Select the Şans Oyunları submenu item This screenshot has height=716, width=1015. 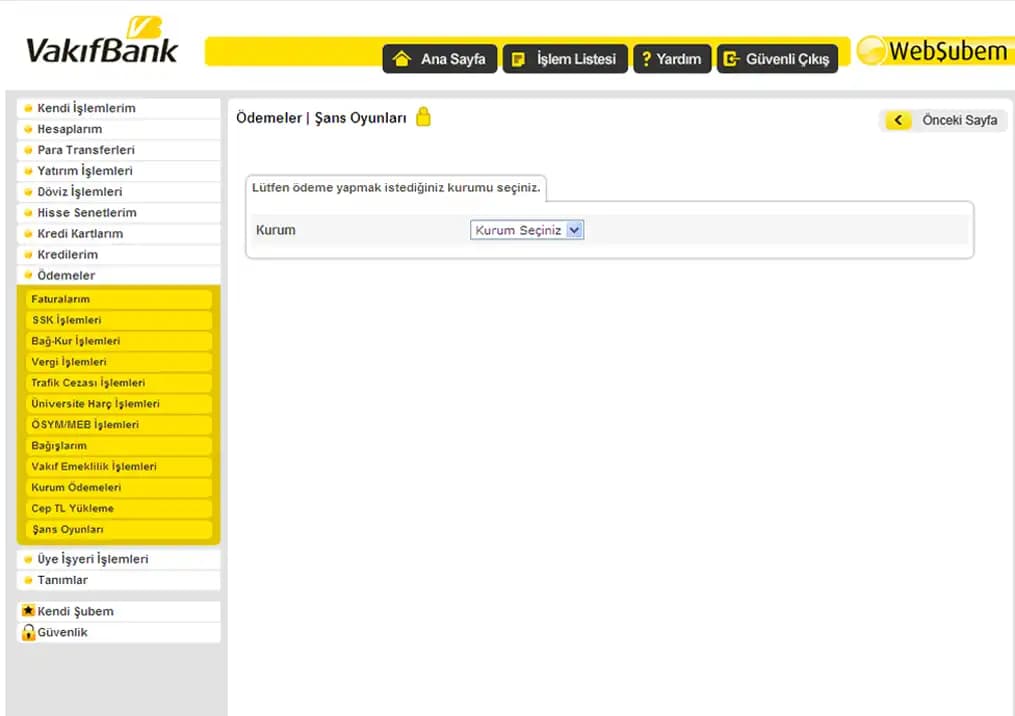(x=67, y=530)
